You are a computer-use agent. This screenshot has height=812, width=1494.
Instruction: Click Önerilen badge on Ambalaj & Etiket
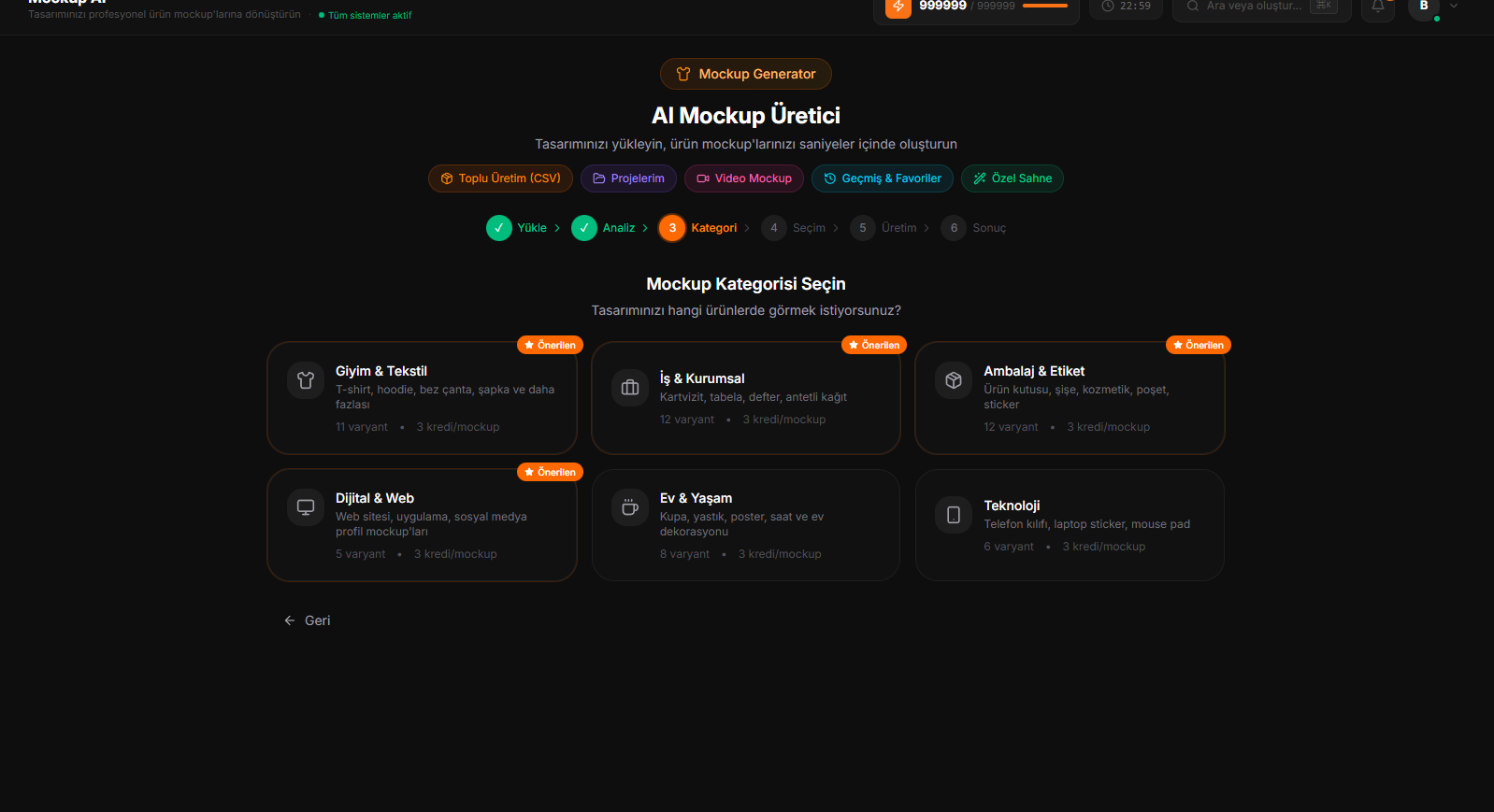pyautogui.click(x=1199, y=345)
